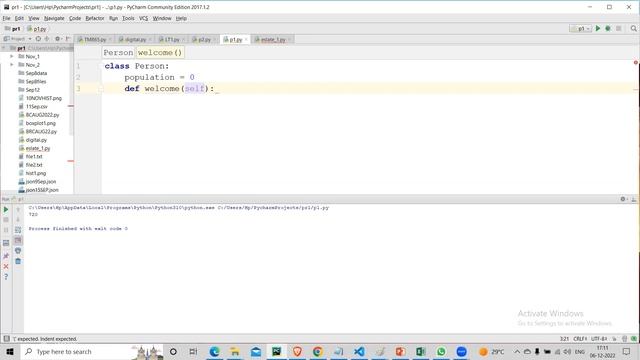Click p1.py breadcrumb in navigation bar
This screenshot has width=640, height=360.
37,29
